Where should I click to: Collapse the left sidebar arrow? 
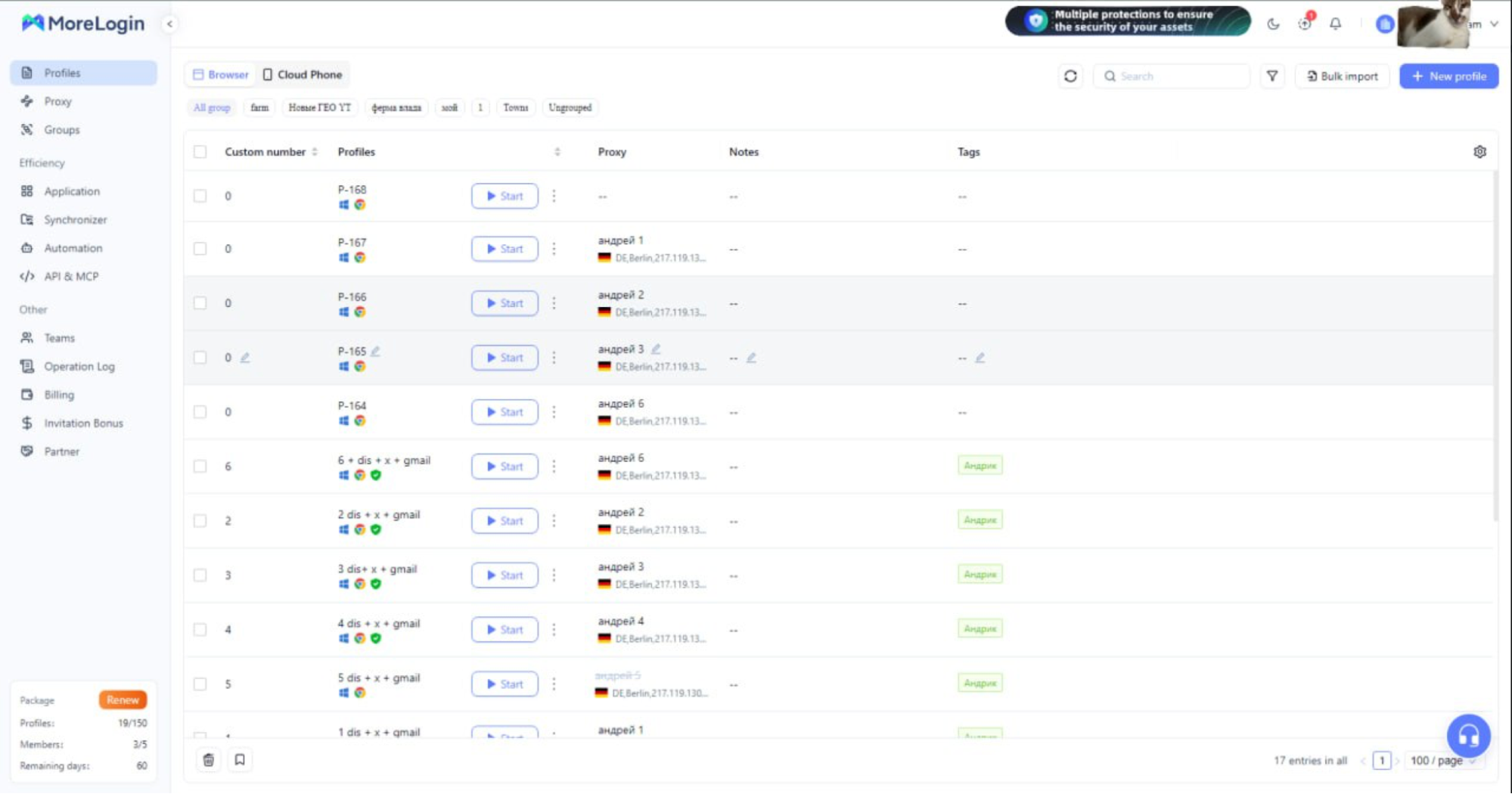coord(169,24)
